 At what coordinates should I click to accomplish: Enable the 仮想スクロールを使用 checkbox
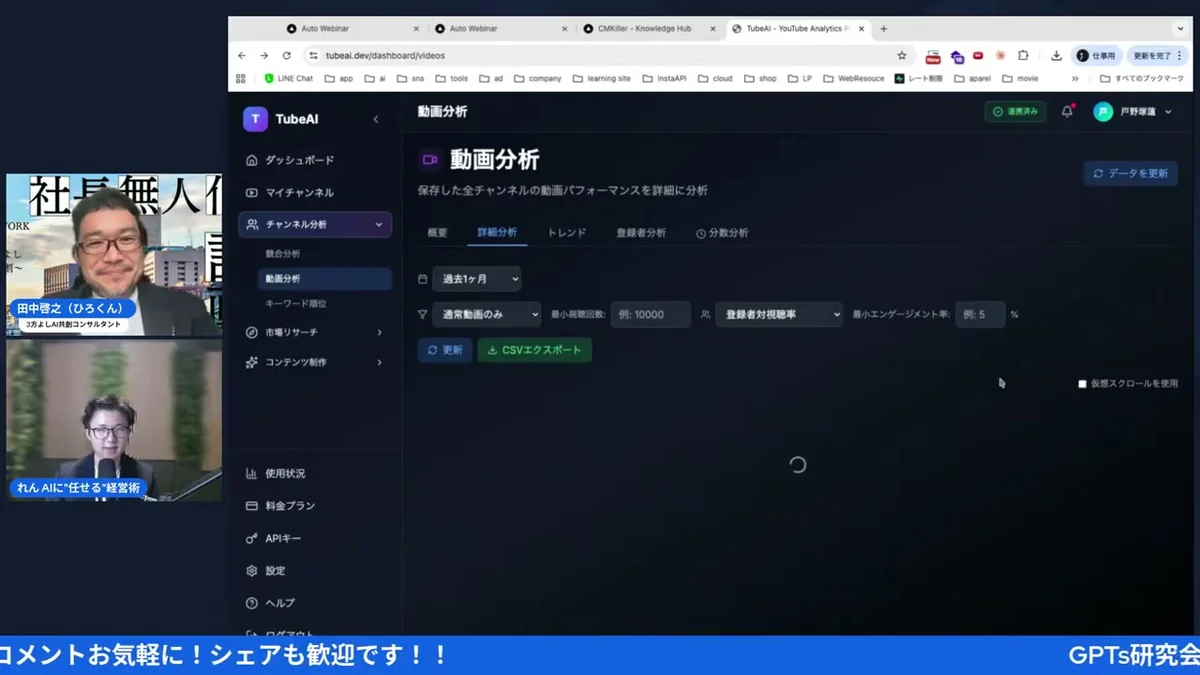tap(1081, 383)
